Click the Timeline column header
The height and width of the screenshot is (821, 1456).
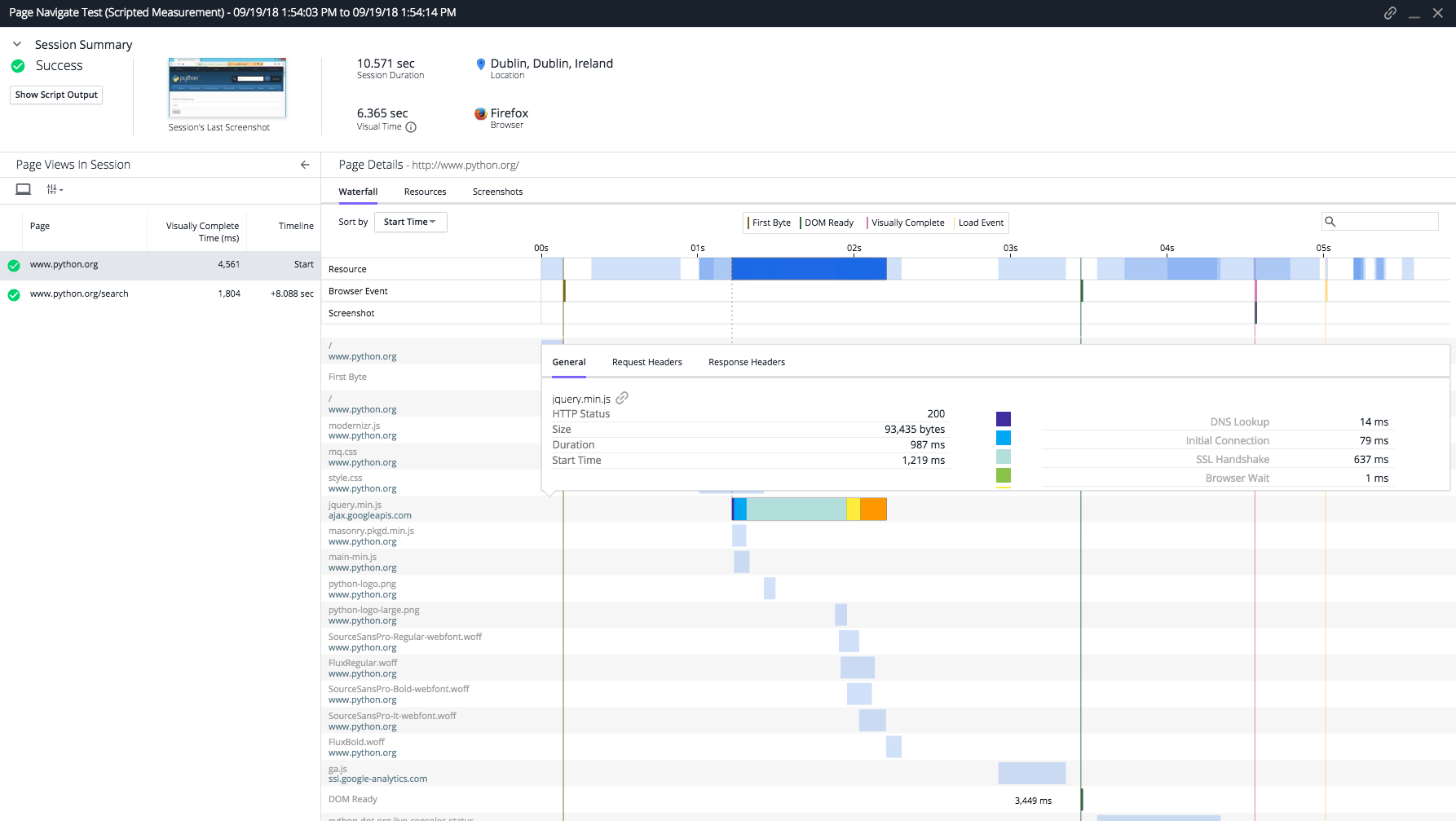(296, 226)
